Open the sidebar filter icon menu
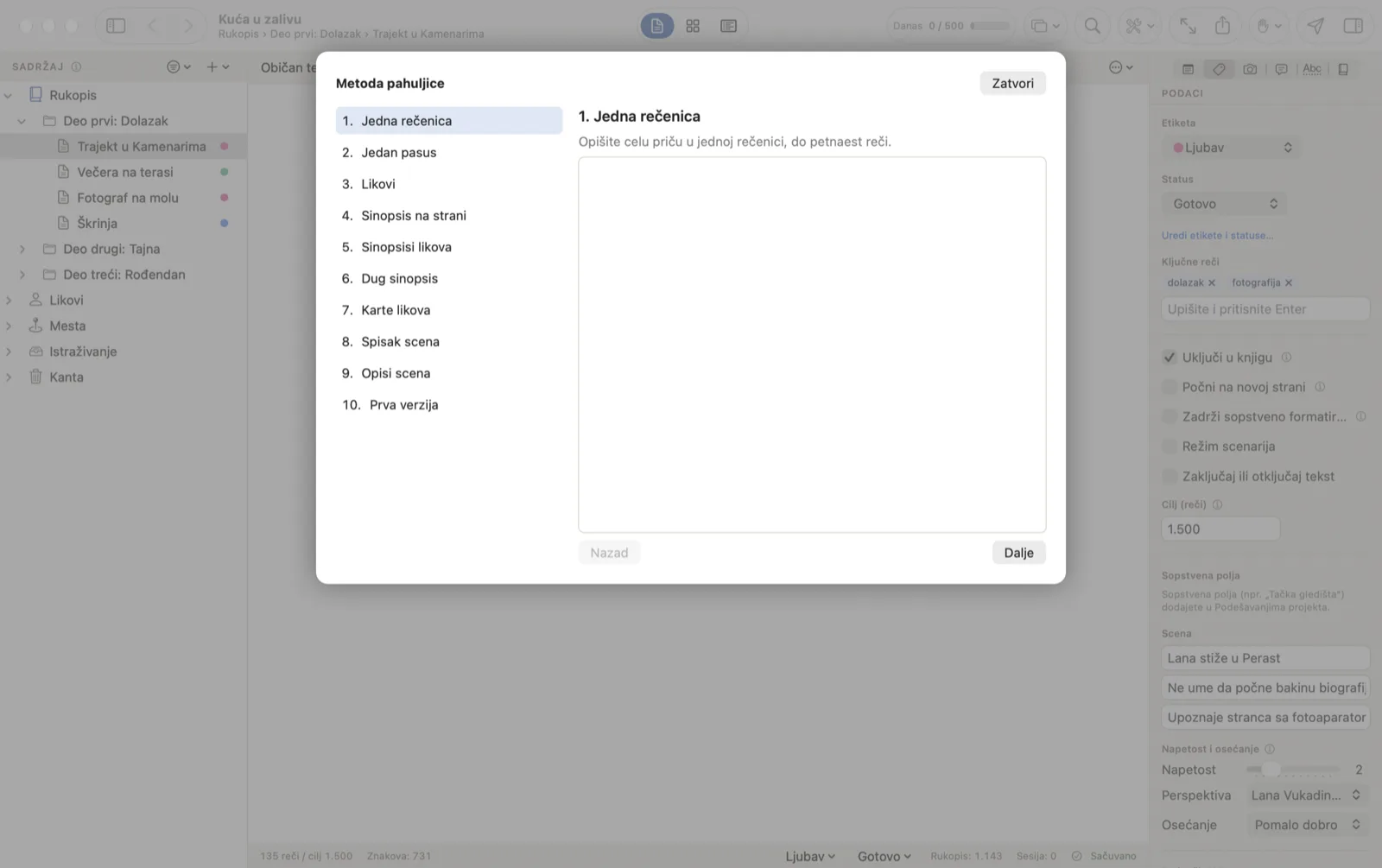Screen dimensions: 1382x868 (x=178, y=67)
